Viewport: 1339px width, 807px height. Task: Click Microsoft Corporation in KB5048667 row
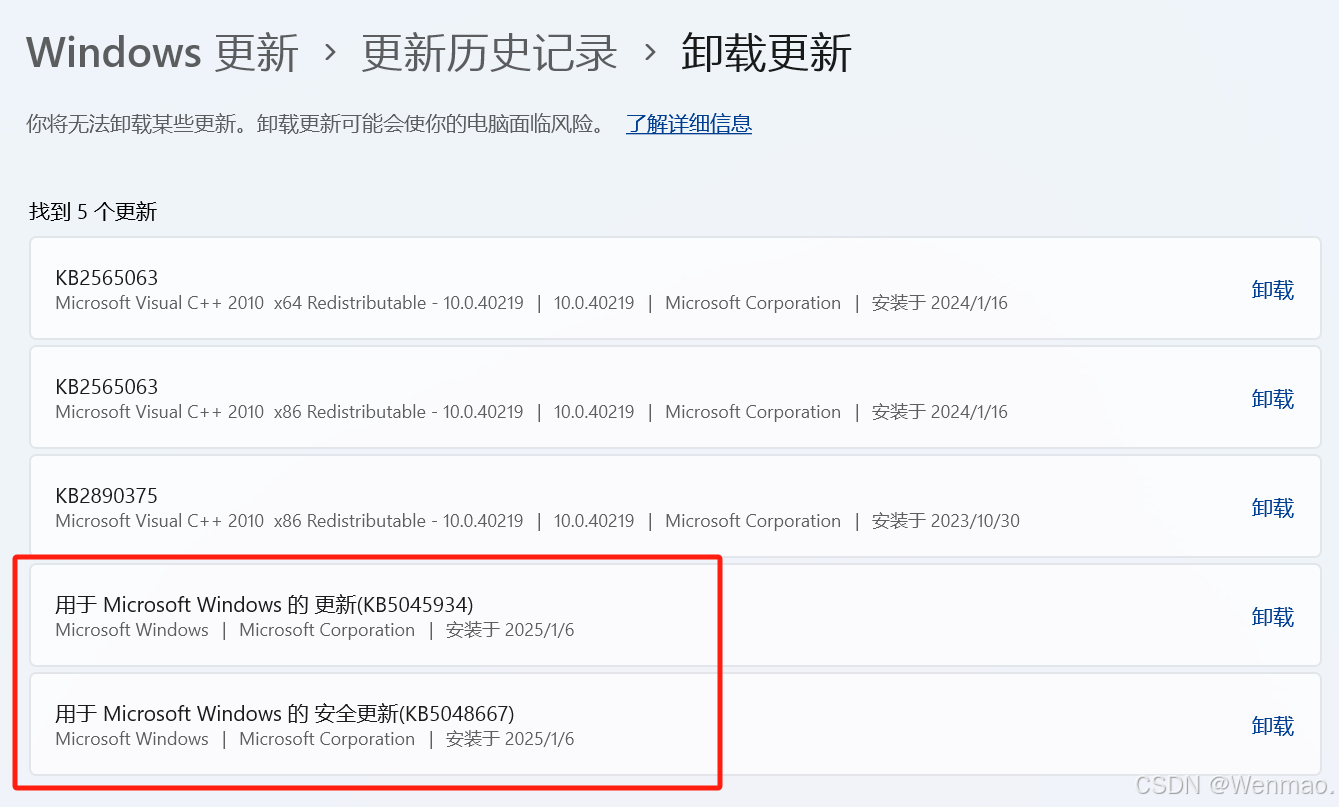[x=327, y=739]
